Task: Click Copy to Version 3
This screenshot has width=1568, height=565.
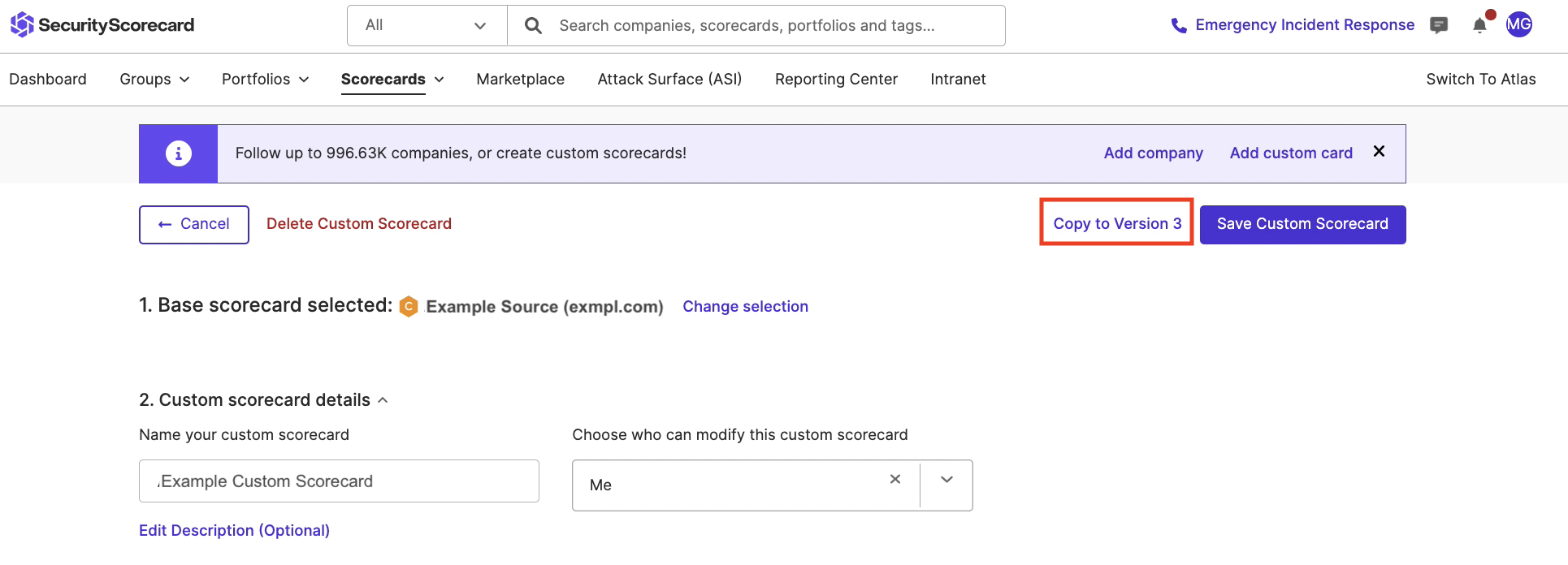Action: 1117,224
